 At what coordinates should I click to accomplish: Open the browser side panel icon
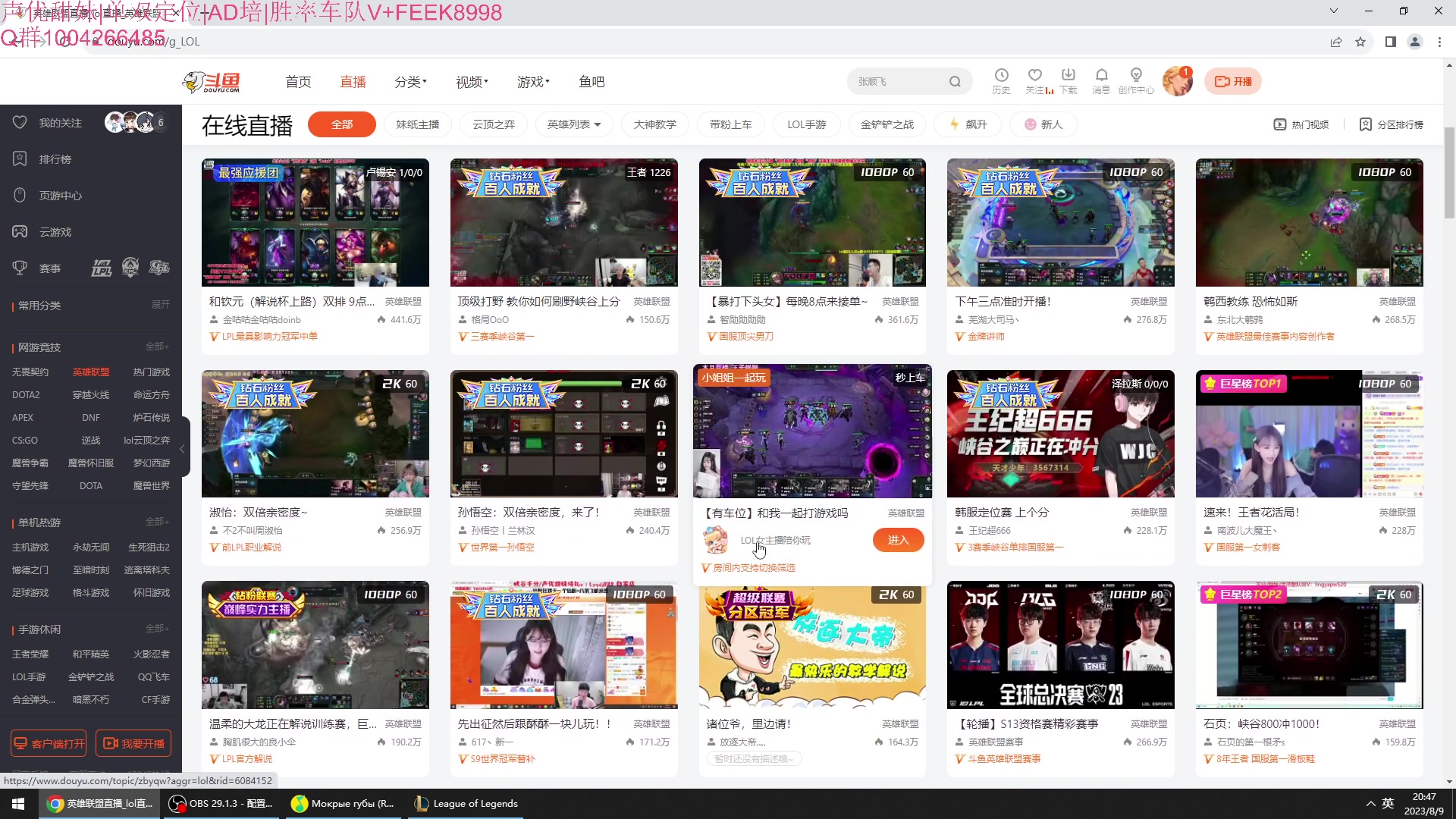pyautogui.click(x=1390, y=42)
